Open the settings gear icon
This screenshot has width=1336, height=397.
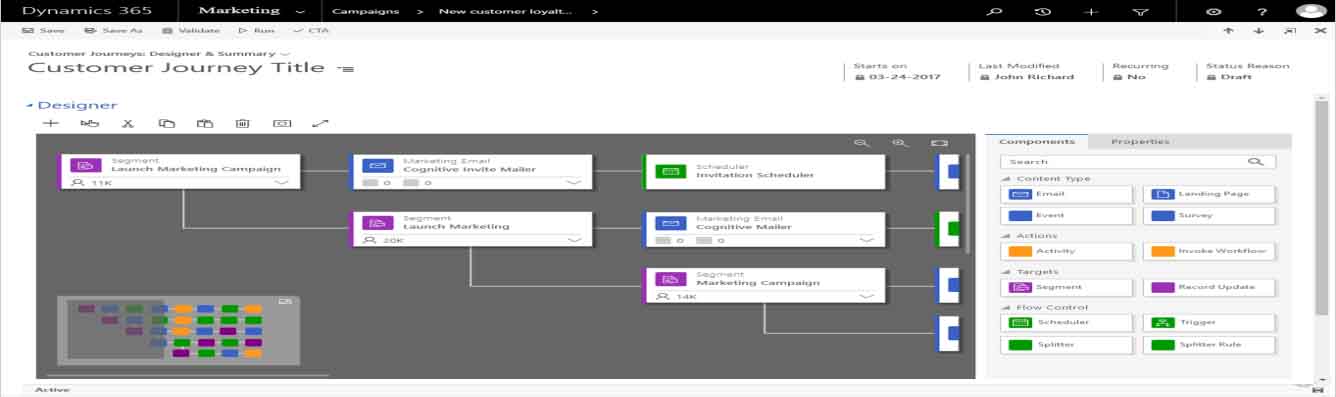point(1214,12)
